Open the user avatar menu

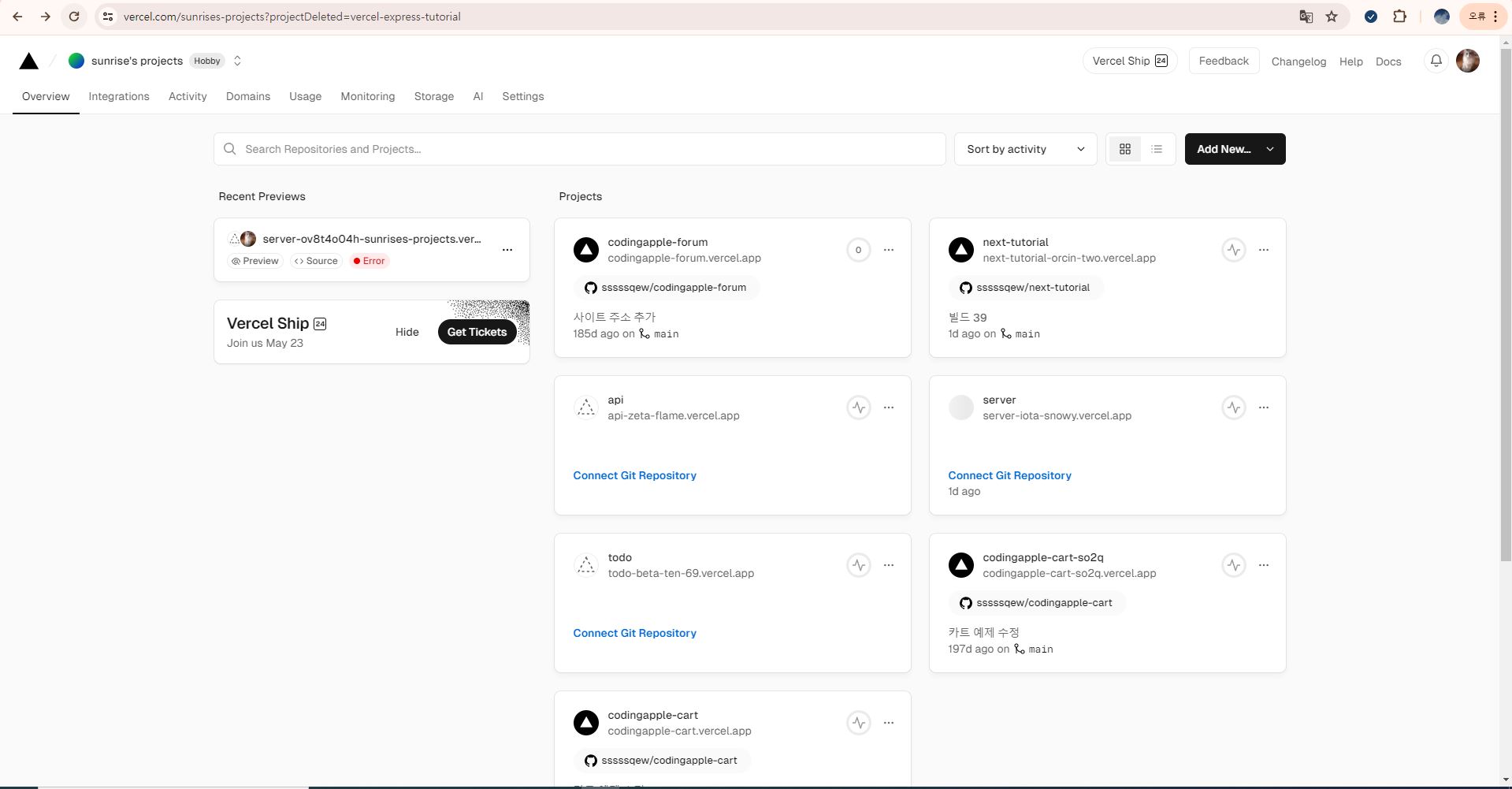tap(1468, 61)
